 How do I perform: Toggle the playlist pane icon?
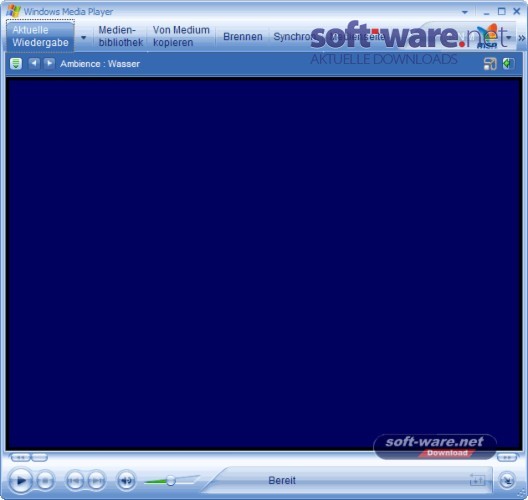[508, 63]
